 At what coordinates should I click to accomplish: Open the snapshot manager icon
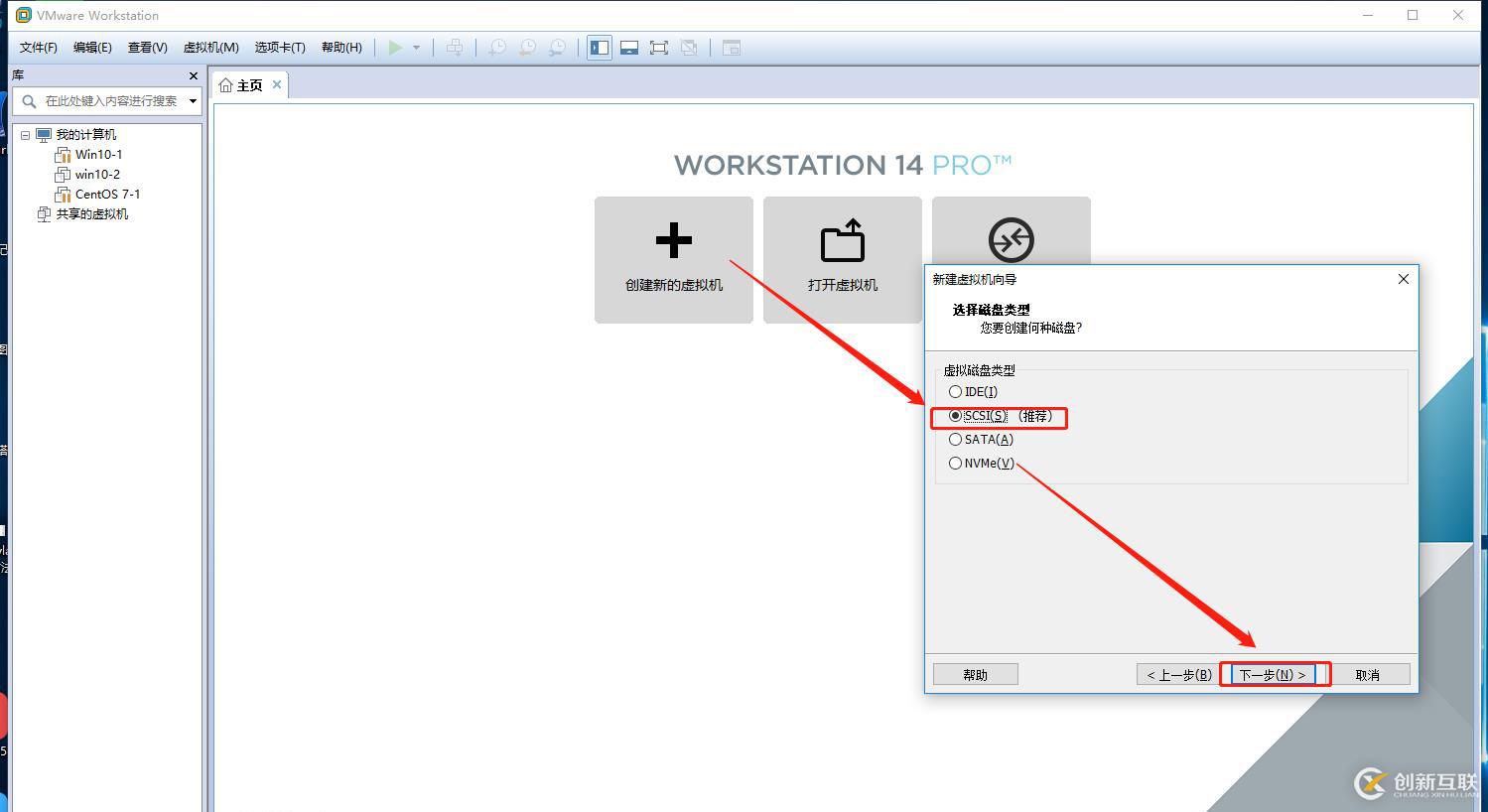click(x=559, y=48)
